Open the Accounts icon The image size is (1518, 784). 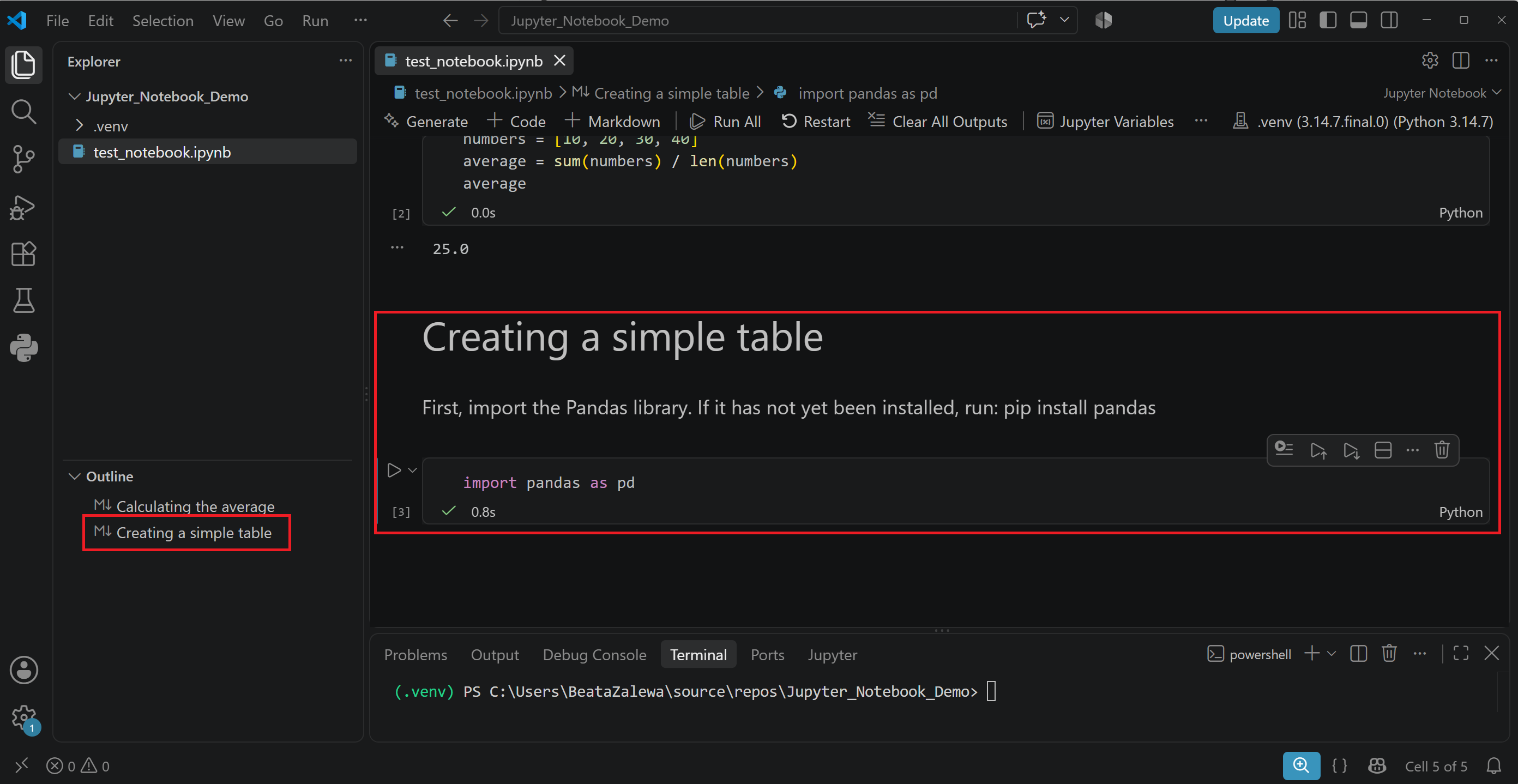[x=23, y=670]
